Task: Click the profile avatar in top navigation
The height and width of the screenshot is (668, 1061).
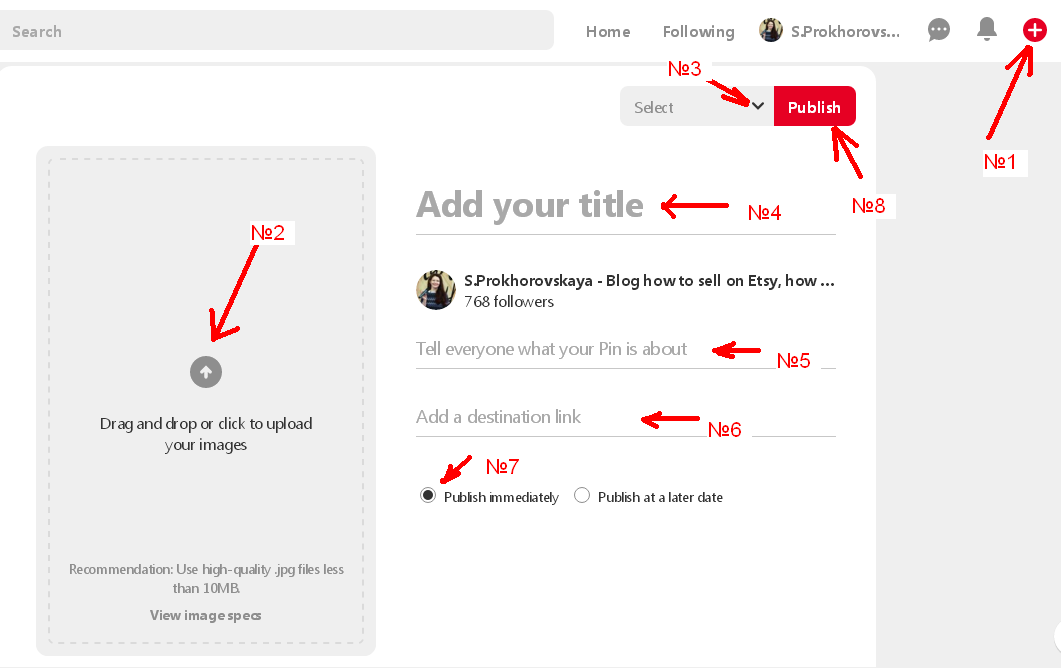Action: pyautogui.click(x=770, y=30)
